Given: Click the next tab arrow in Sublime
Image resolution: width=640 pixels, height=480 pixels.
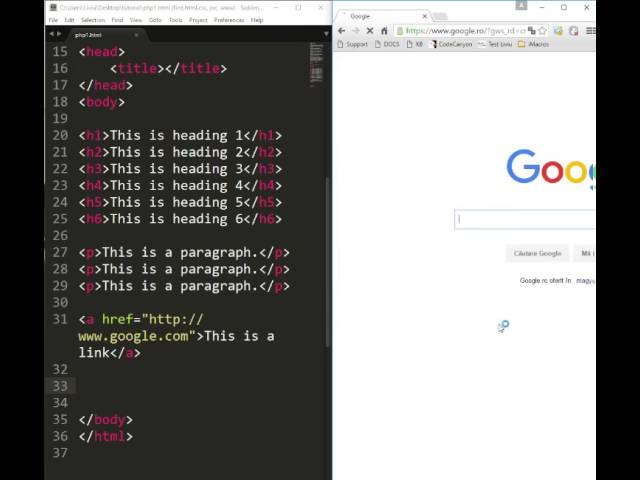Looking at the screenshot, I should tap(59, 34).
